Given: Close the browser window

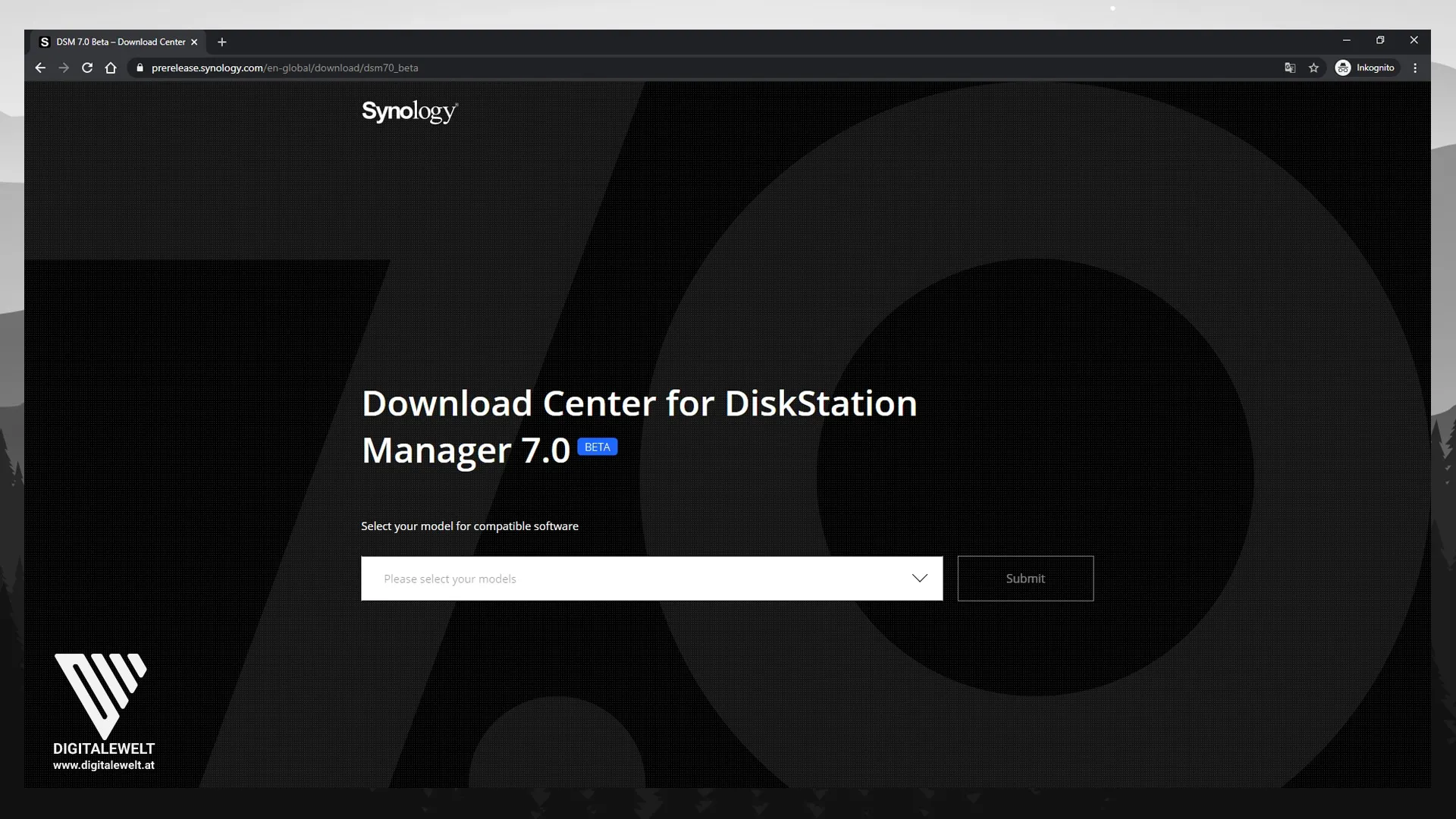Looking at the screenshot, I should point(1414,40).
